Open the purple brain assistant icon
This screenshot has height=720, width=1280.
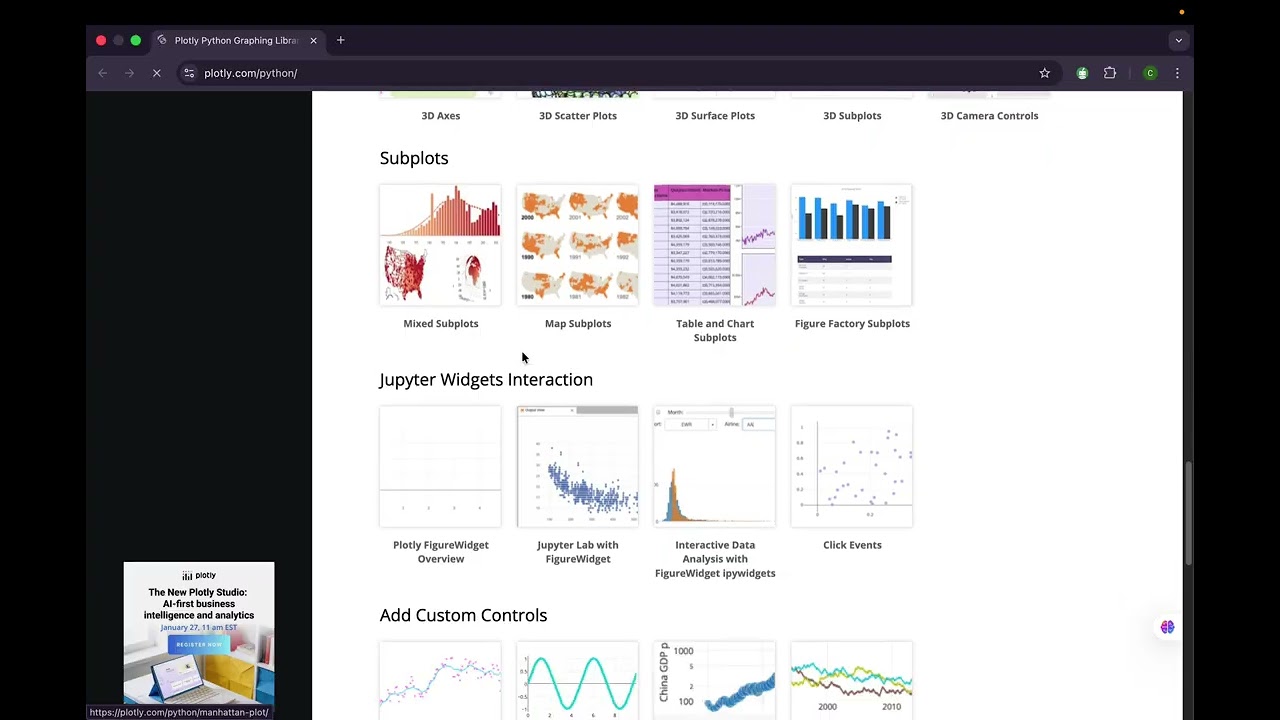[1167, 627]
